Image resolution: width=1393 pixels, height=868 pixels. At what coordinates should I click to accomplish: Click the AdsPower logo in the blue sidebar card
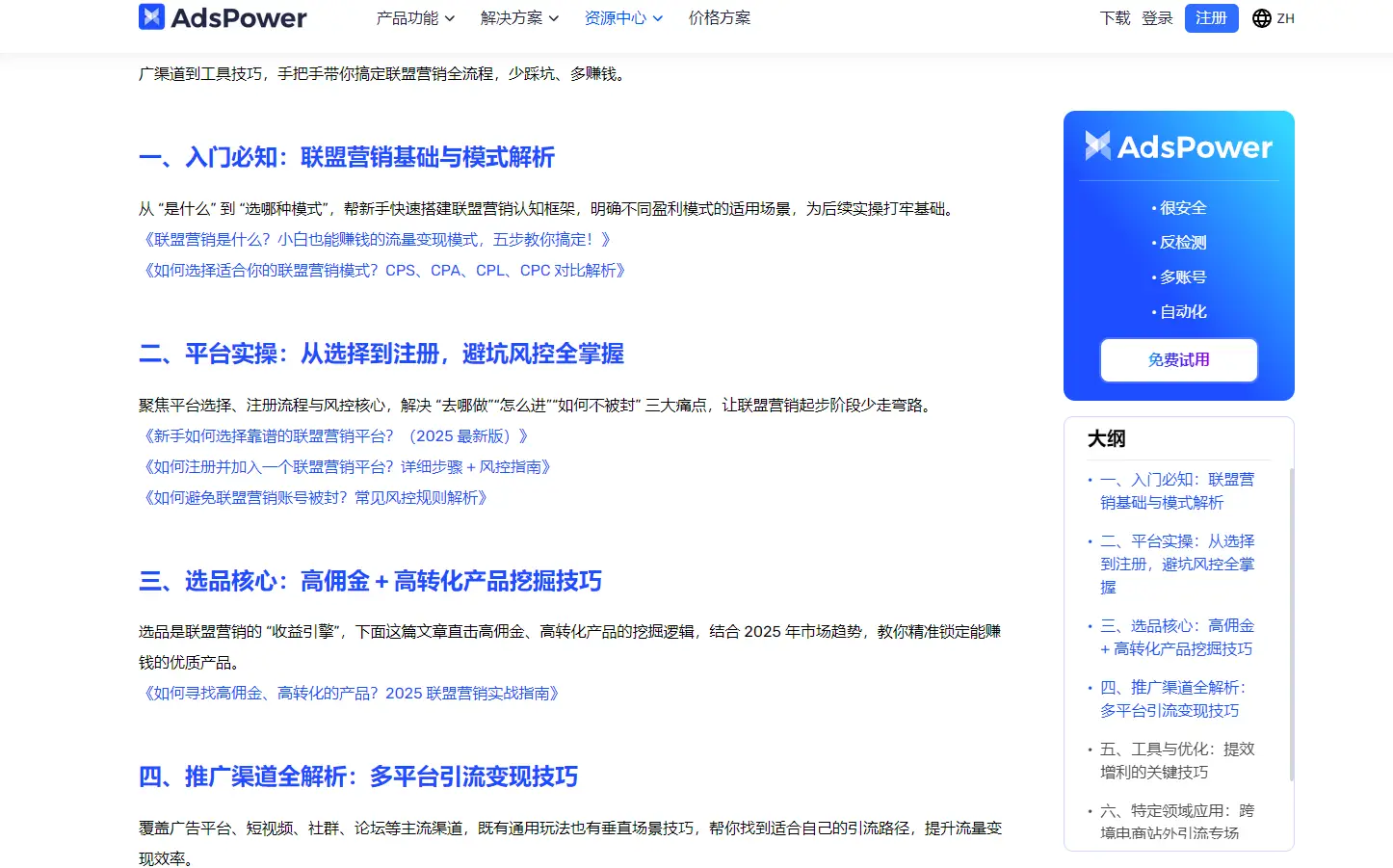(x=1177, y=146)
